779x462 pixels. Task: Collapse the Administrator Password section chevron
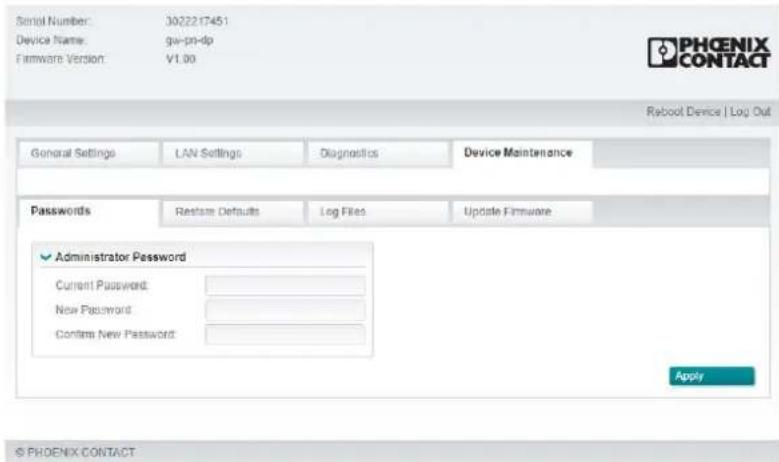coord(46,257)
